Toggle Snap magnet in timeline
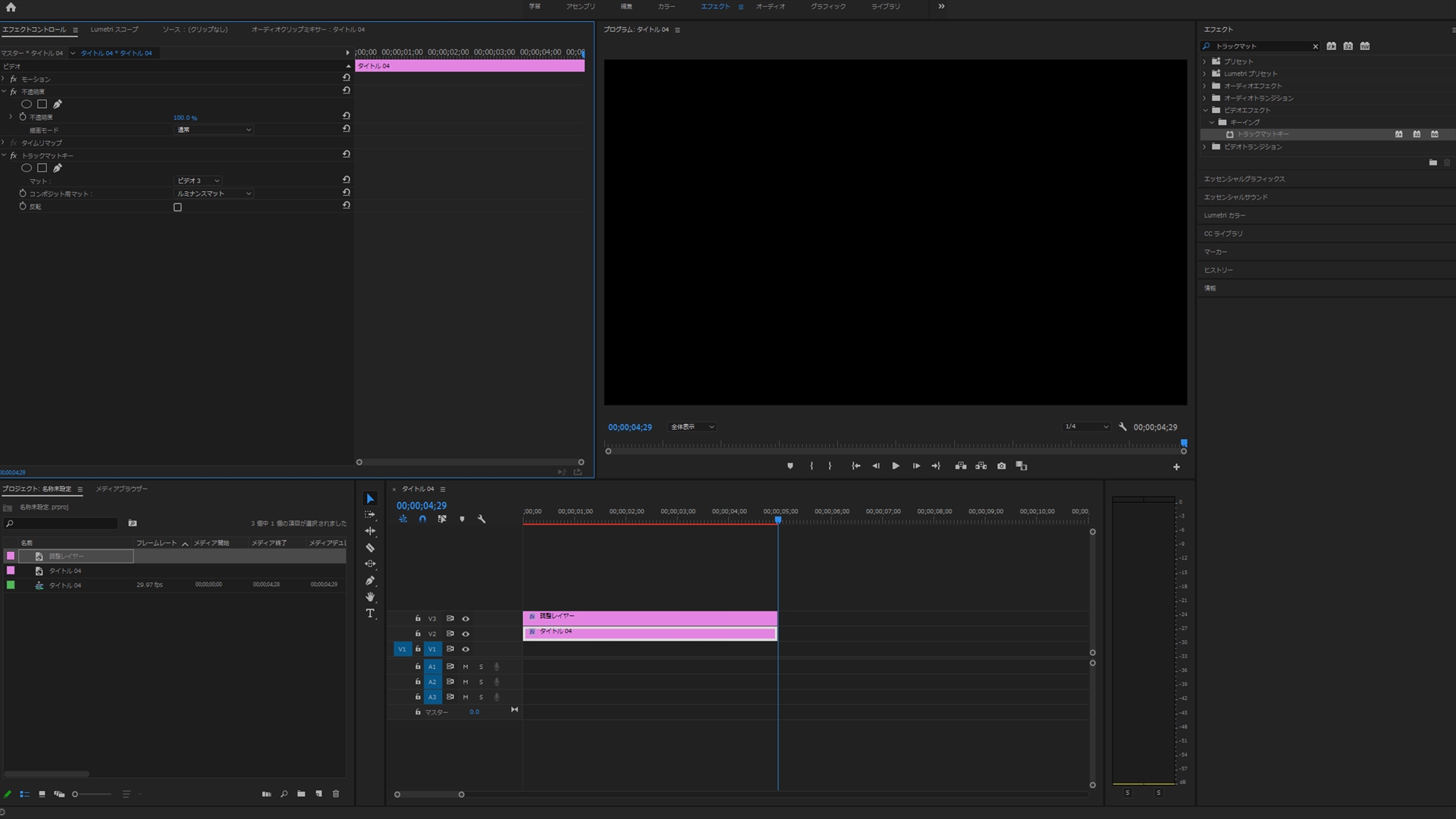This screenshot has width=1456, height=819. pyautogui.click(x=422, y=519)
